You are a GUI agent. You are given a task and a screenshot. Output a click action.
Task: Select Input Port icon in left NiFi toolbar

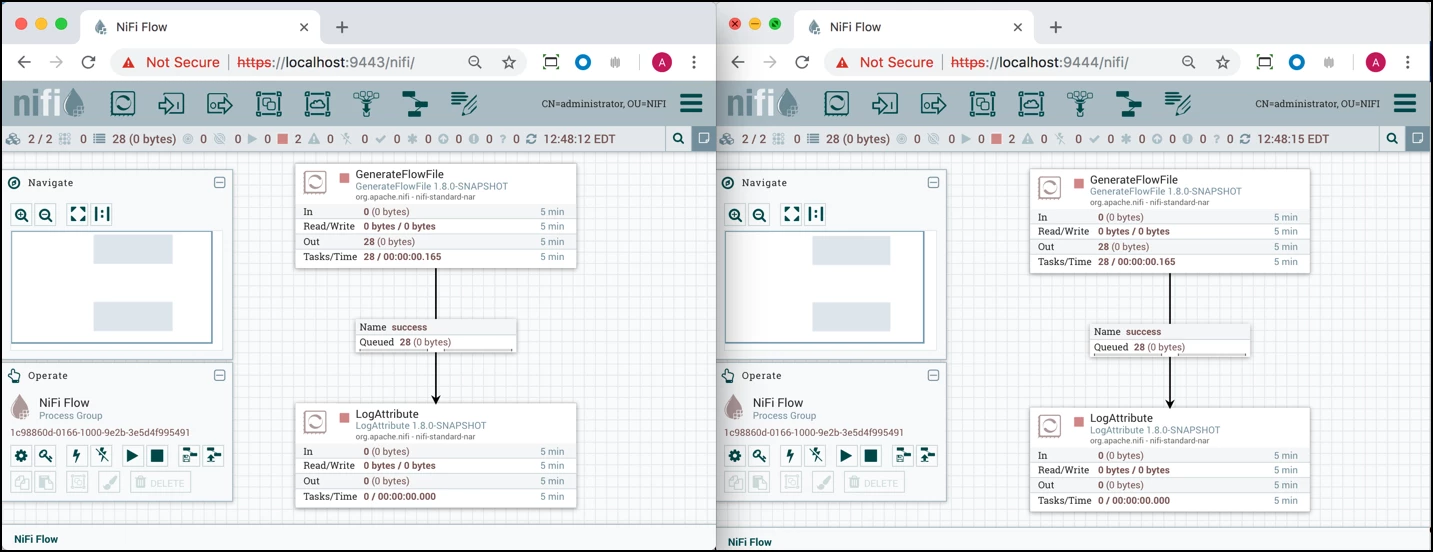click(x=171, y=103)
